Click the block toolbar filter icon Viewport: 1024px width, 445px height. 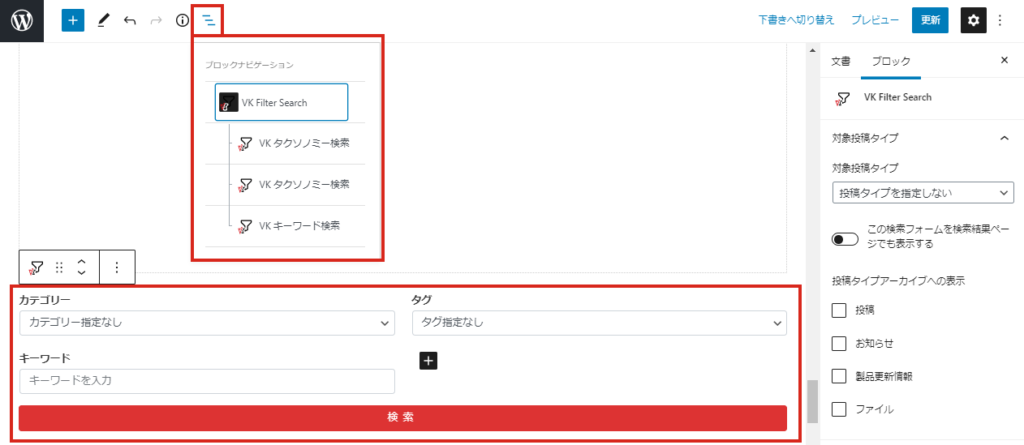click(37, 267)
